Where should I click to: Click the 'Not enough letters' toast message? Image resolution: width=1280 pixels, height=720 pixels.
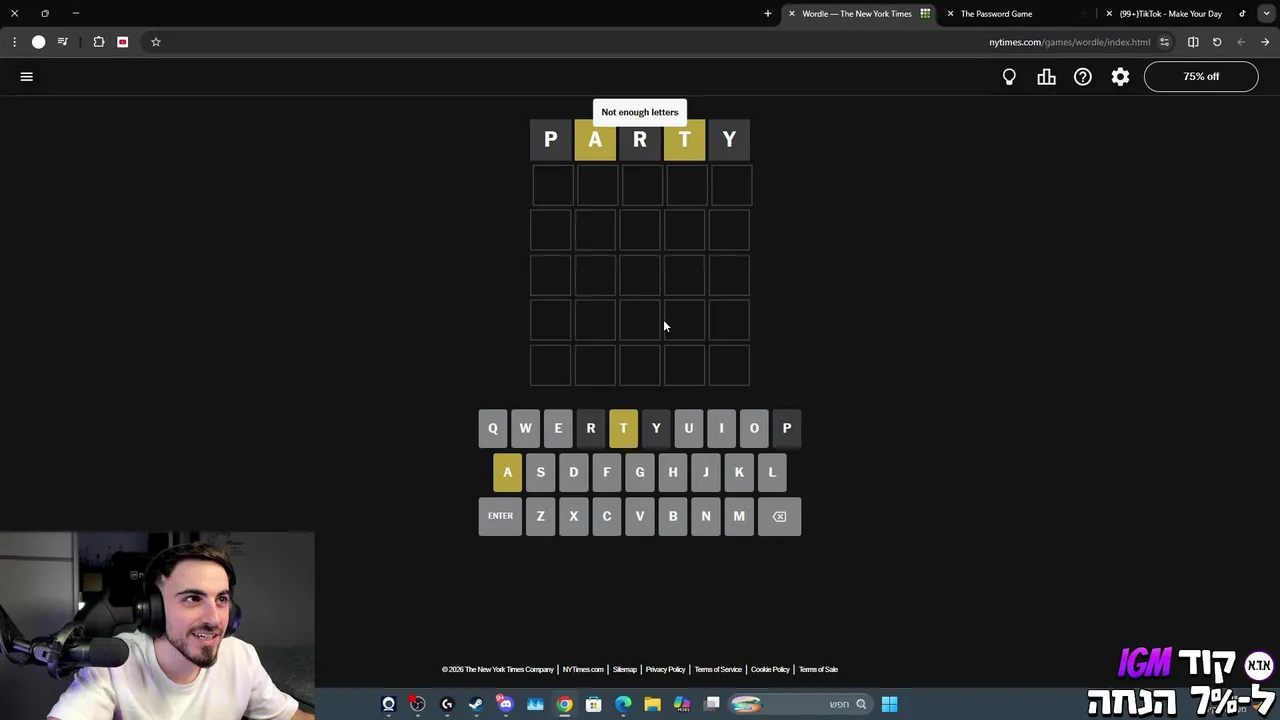pos(640,112)
